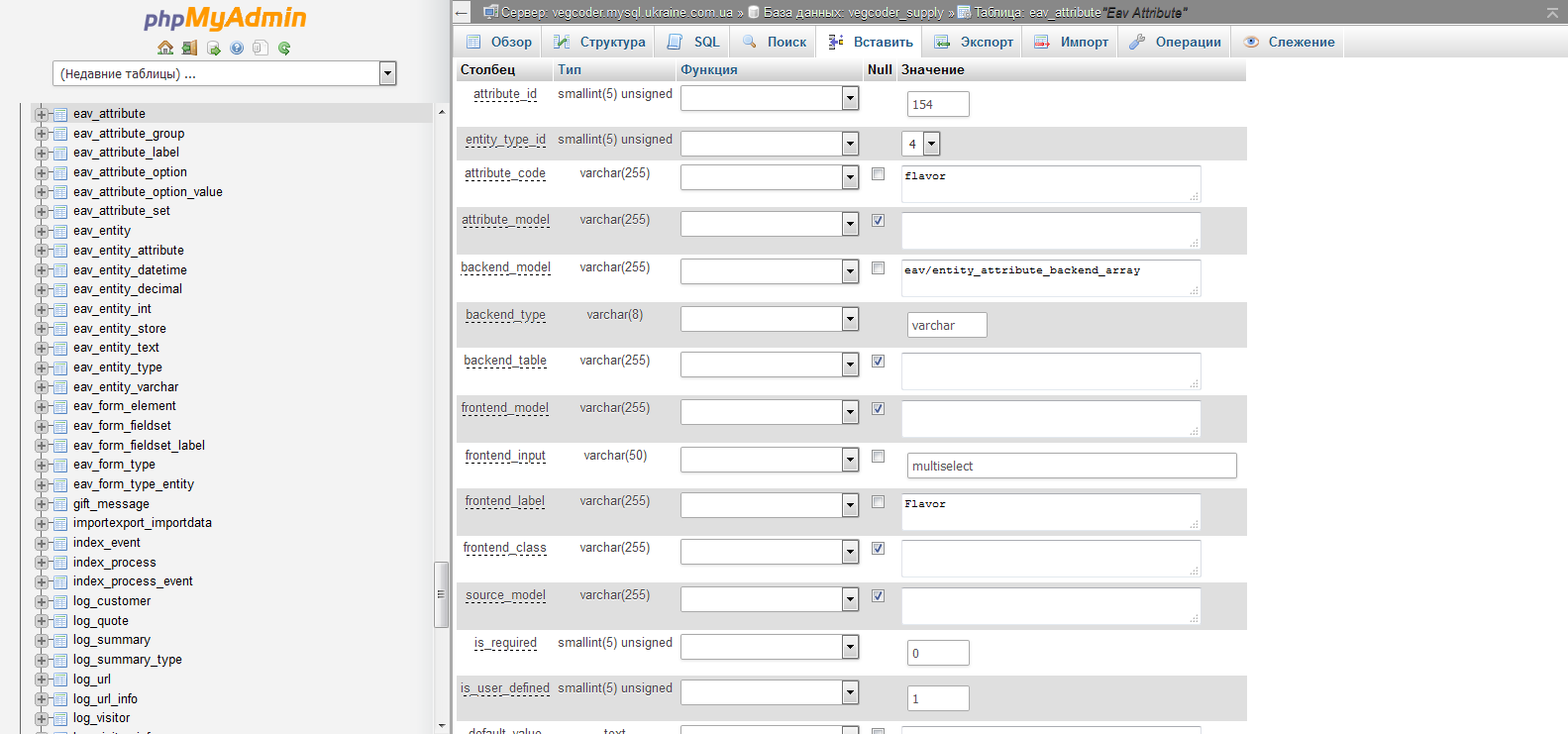This screenshot has height=734, width=1568.
Task: Open the Операции tab
Action: tap(1175, 42)
